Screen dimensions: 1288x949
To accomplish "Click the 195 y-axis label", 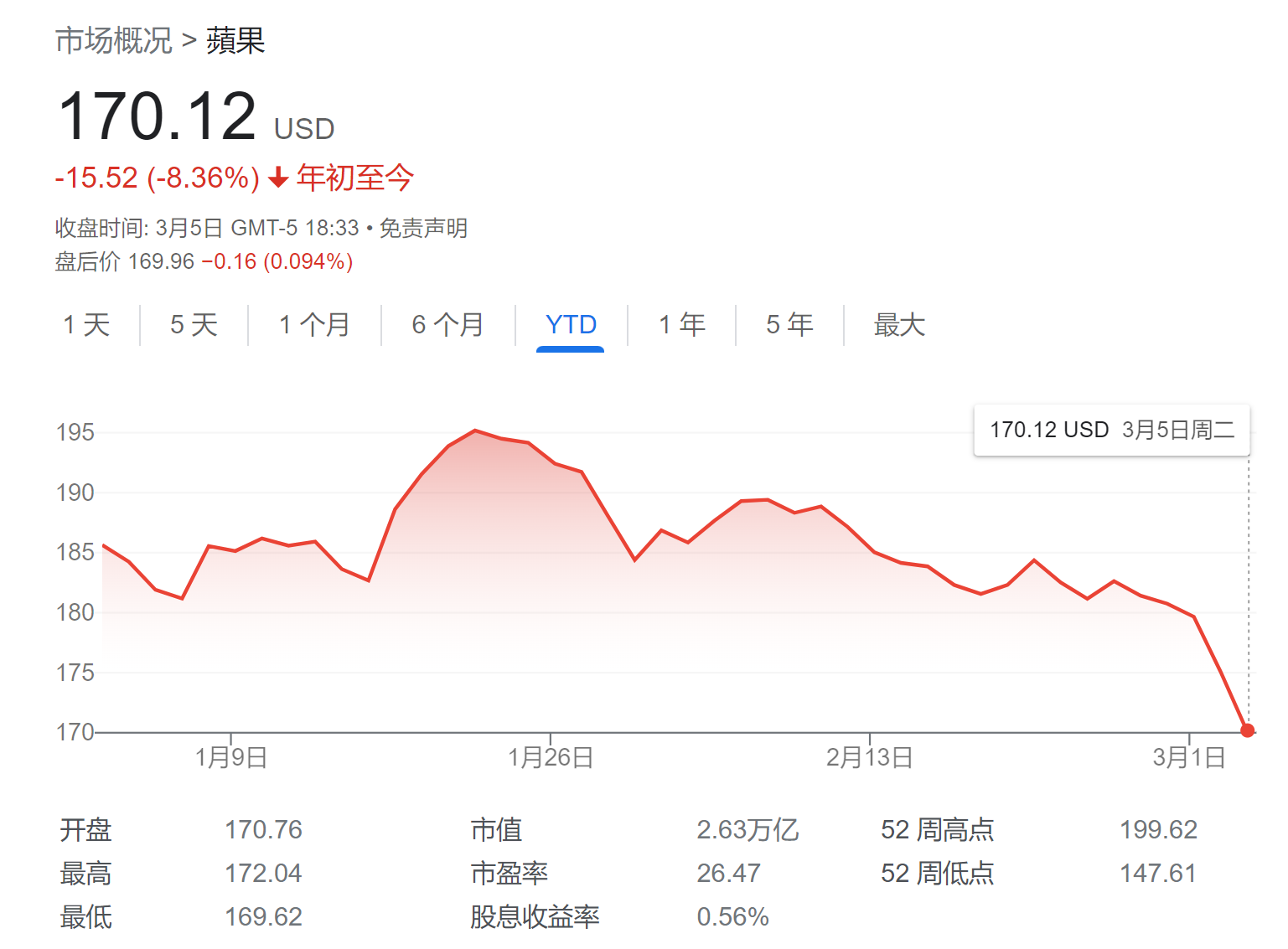I will click(x=75, y=433).
